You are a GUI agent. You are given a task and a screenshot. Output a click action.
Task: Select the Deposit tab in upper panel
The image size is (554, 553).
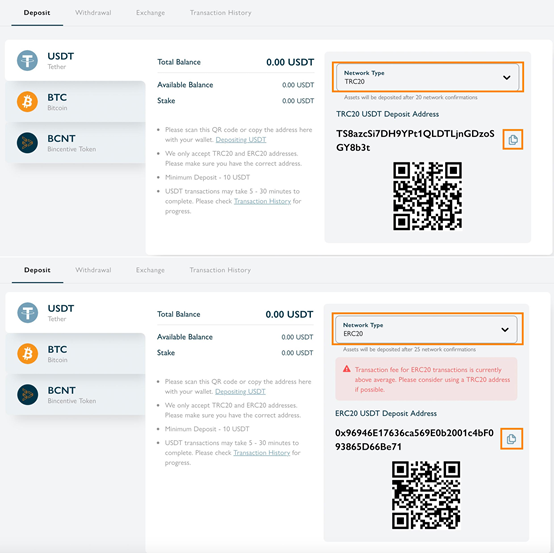point(37,13)
